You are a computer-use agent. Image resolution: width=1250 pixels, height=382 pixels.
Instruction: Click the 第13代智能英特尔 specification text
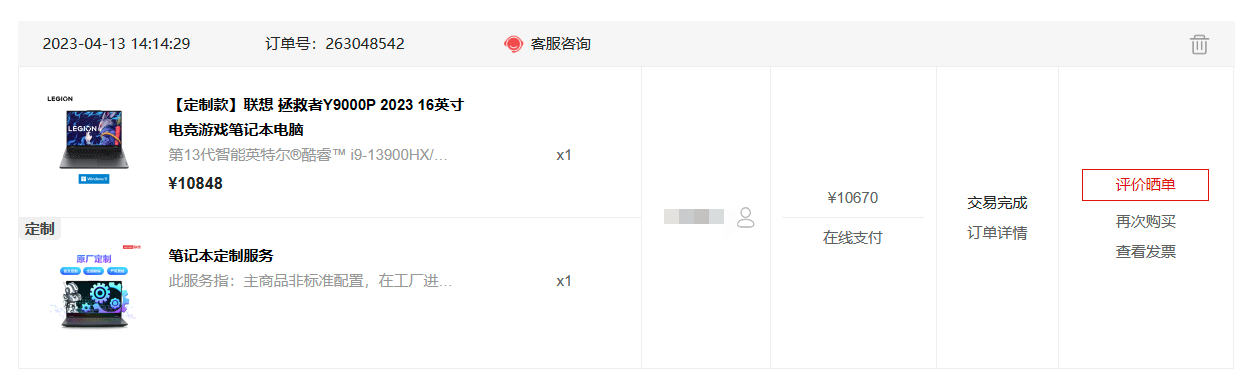308,155
